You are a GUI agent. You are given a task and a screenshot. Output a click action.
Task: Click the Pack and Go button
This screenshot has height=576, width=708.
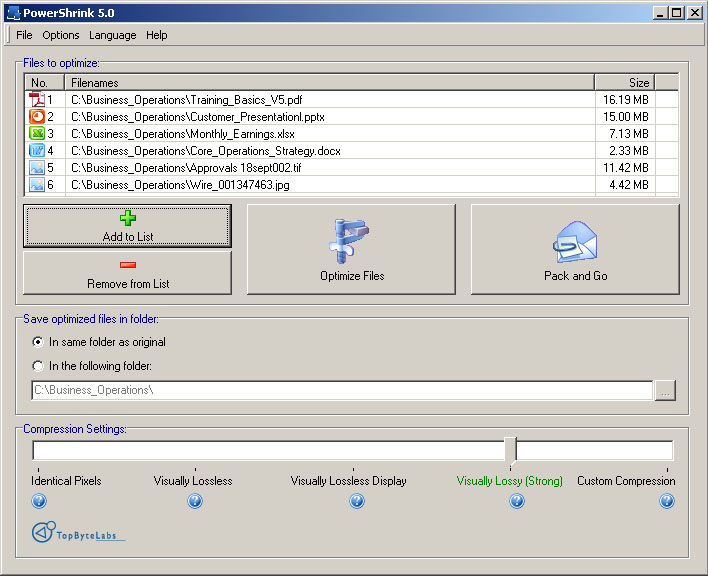pos(575,249)
